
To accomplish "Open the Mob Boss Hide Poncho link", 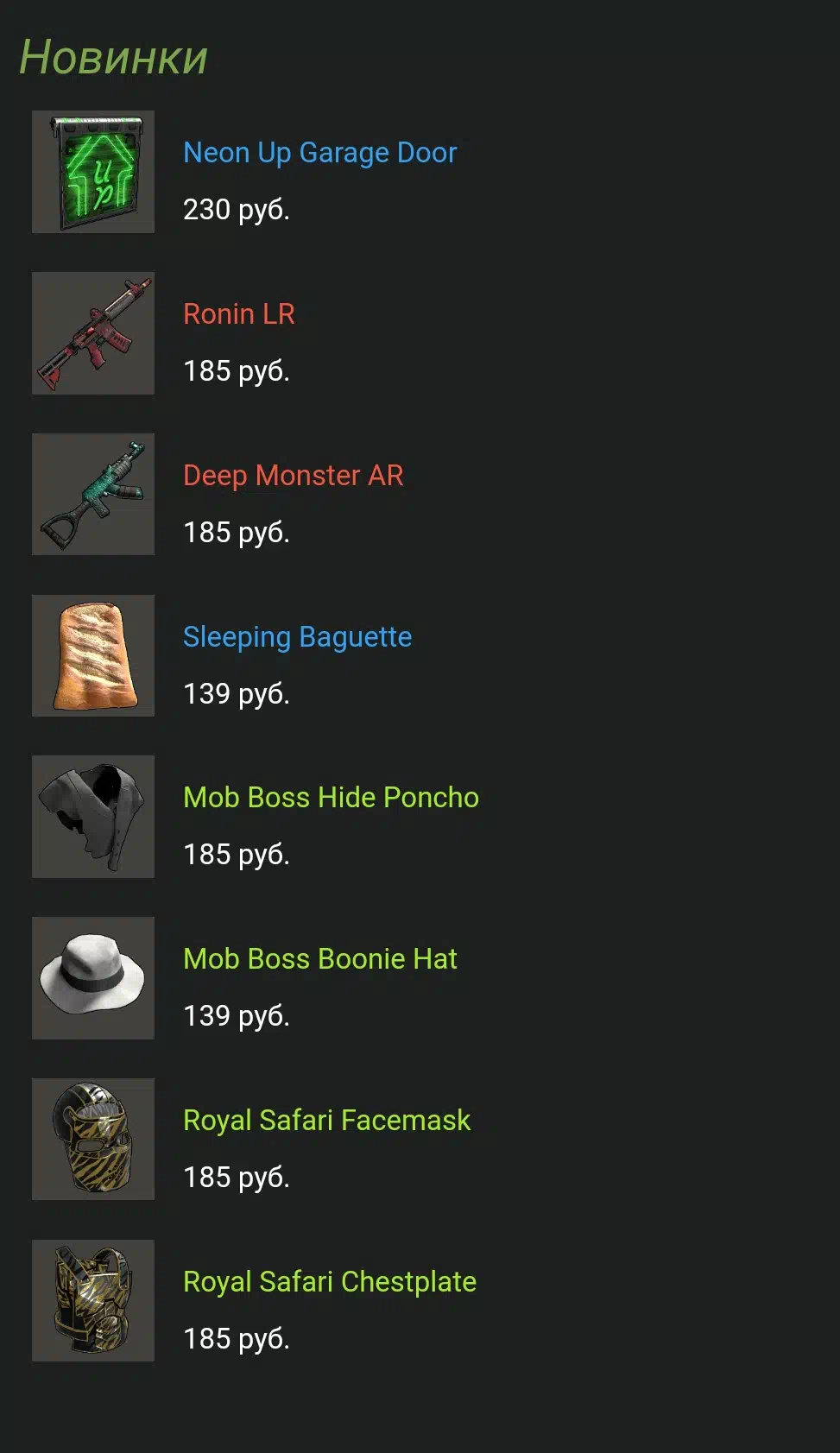I will [x=332, y=798].
